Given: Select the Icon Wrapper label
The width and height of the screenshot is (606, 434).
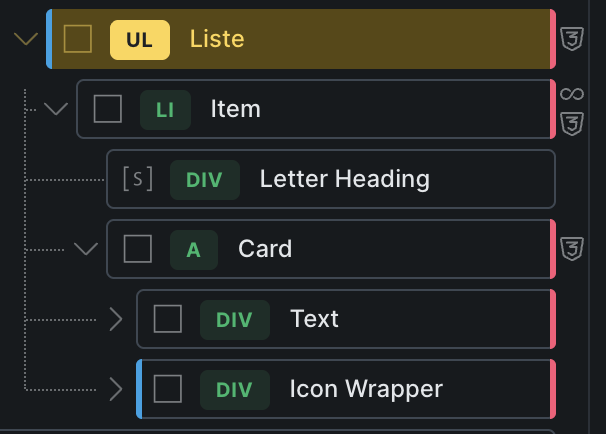Looking at the screenshot, I should pos(365,388).
